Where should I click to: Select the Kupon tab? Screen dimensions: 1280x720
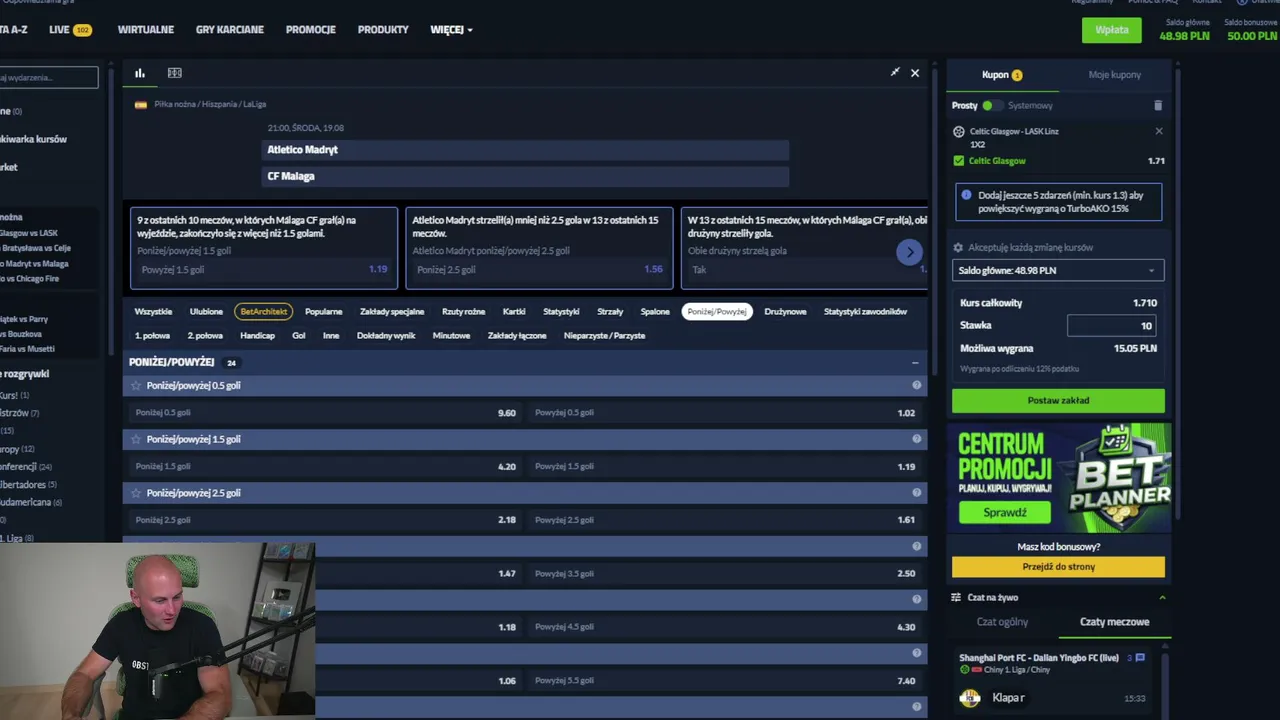tap(1002, 75)
